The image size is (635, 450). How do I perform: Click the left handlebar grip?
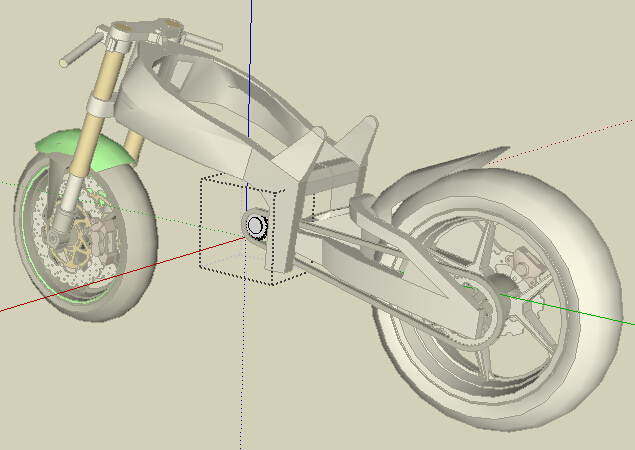pyautogui.click(x=82, y=49)
